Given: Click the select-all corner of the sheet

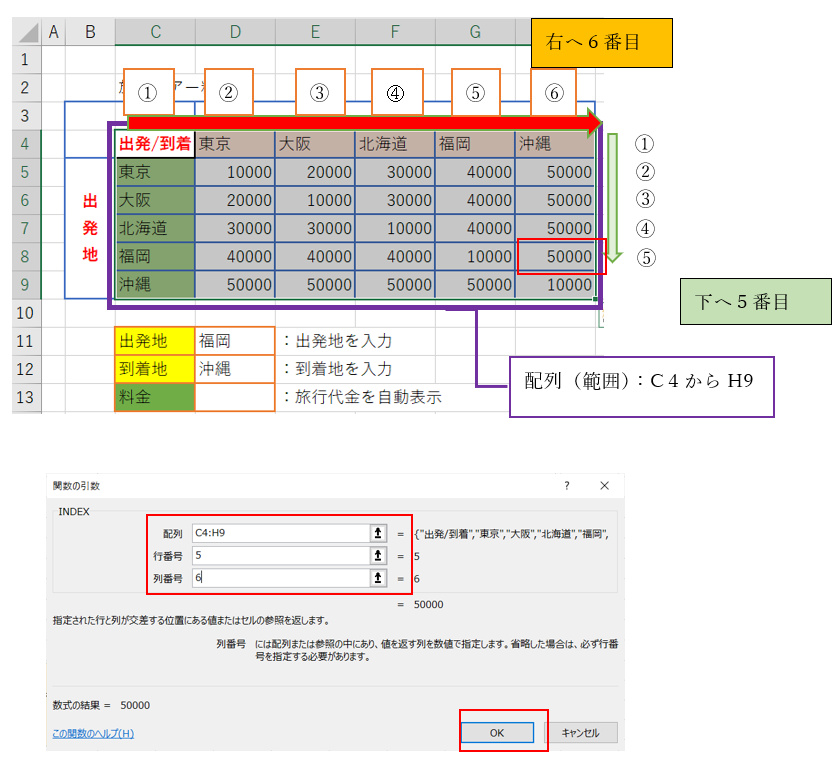Looking at the screenshot, I should tap(24, 32).
